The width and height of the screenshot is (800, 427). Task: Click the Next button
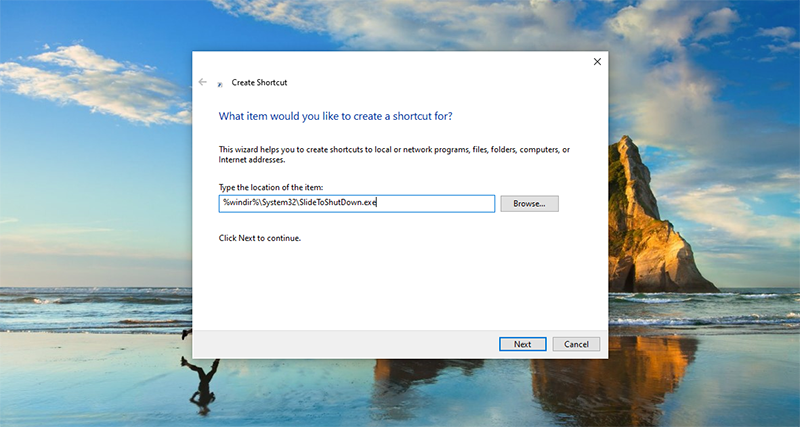tap(522, 344)
